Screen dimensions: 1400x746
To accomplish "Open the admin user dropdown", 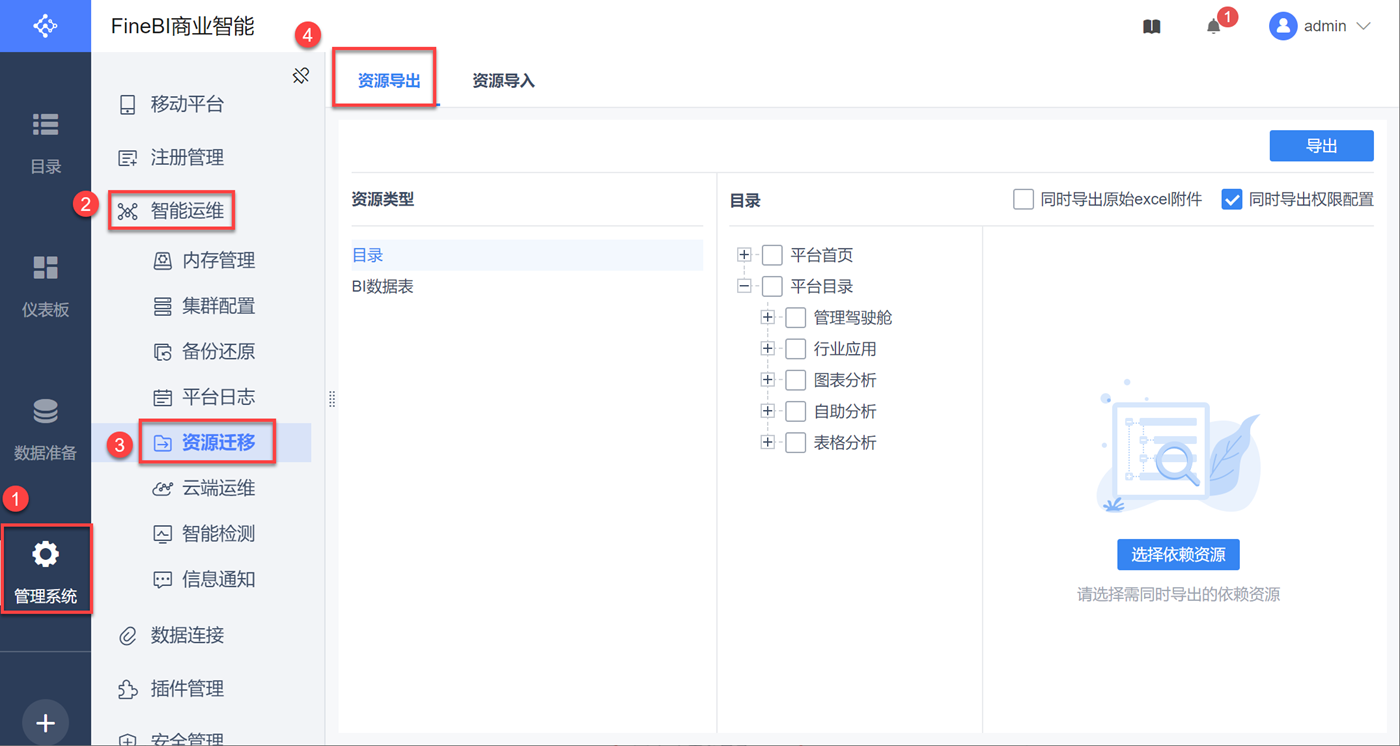I will click(1320, 27).
